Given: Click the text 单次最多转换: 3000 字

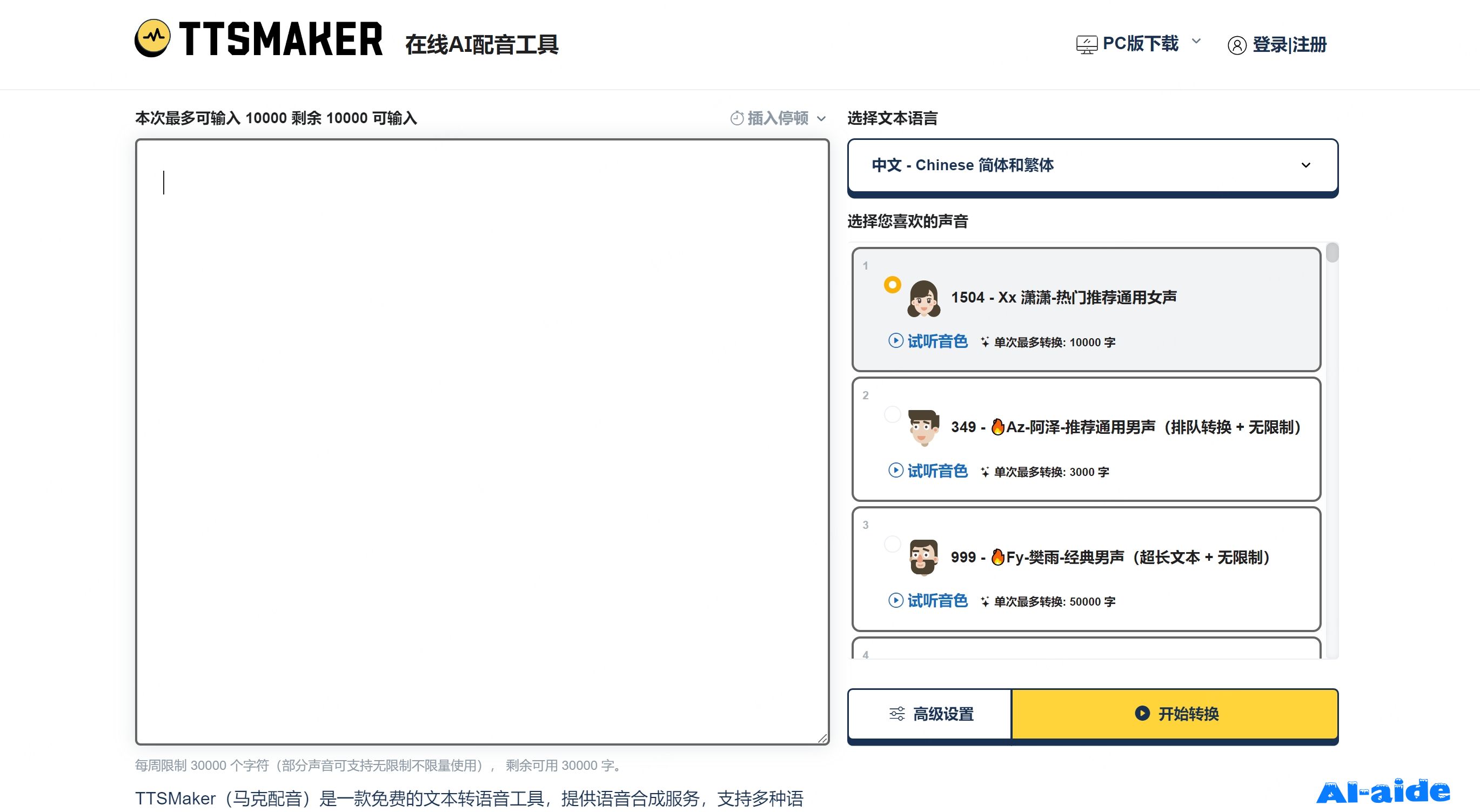Looking at the screenshot, I should (1052, 472).
